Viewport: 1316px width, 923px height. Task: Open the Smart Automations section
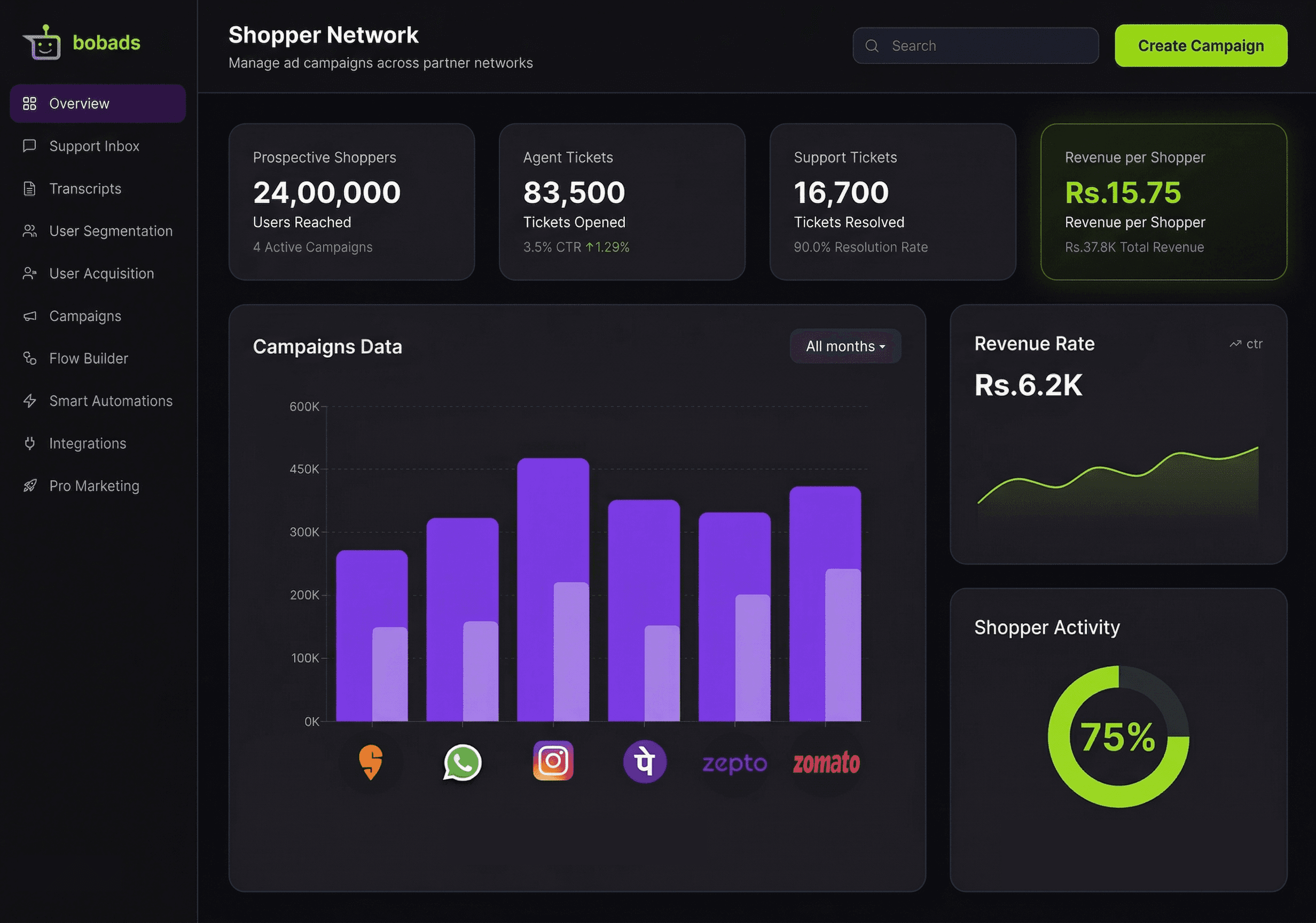point(111,401)
